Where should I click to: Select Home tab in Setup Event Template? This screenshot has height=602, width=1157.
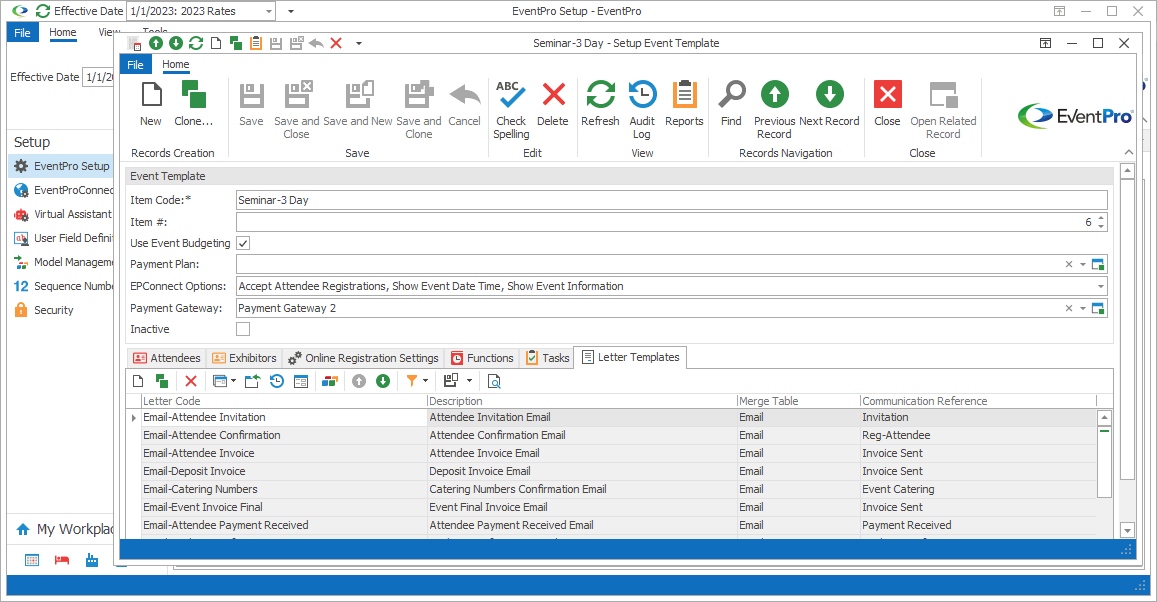pyautogui.click(x=176, y=65)
